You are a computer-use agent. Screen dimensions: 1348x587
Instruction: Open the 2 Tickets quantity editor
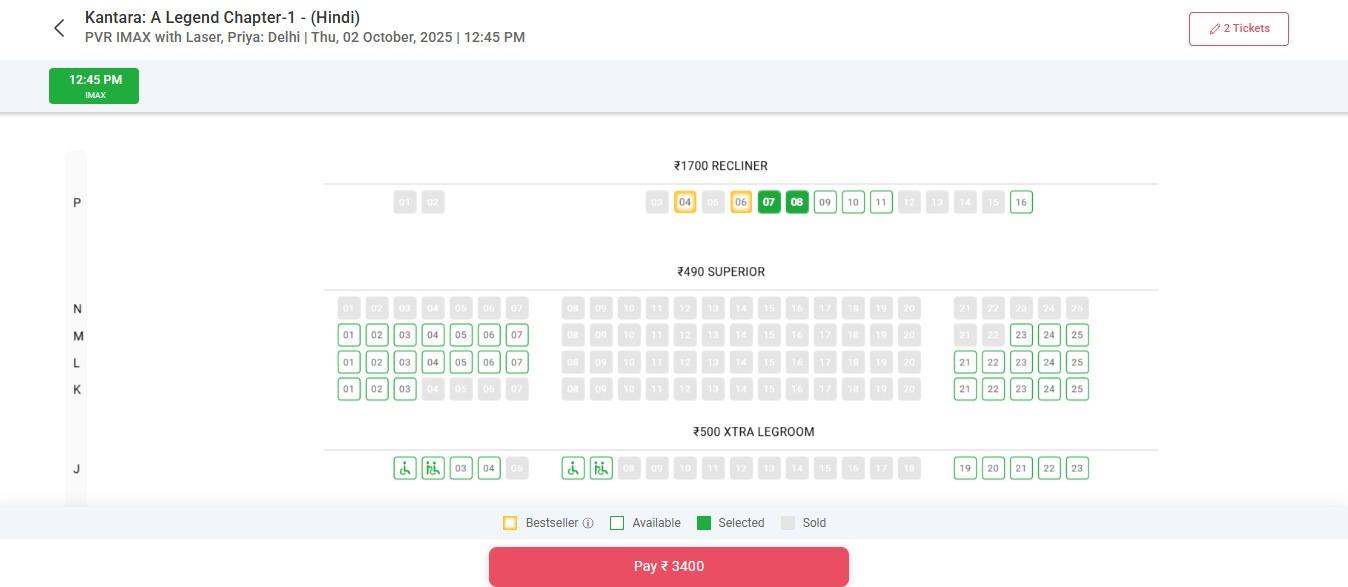[1238, 29]
